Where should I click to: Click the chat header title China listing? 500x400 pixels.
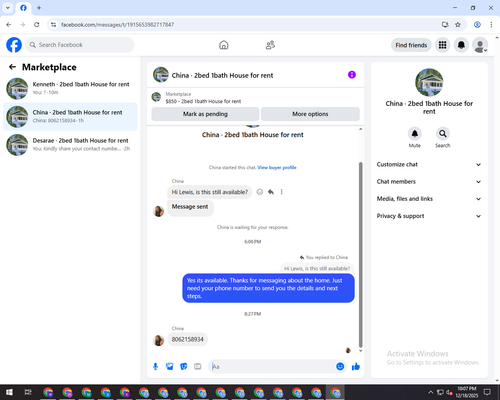coord(222,75)
